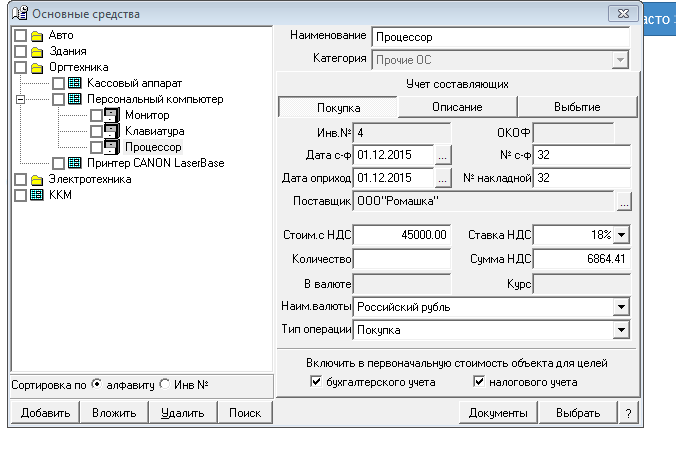The height and width of the screenshot is (471, 676).
Task: Check the Монитор checkbox
Action: pos(96,115)
